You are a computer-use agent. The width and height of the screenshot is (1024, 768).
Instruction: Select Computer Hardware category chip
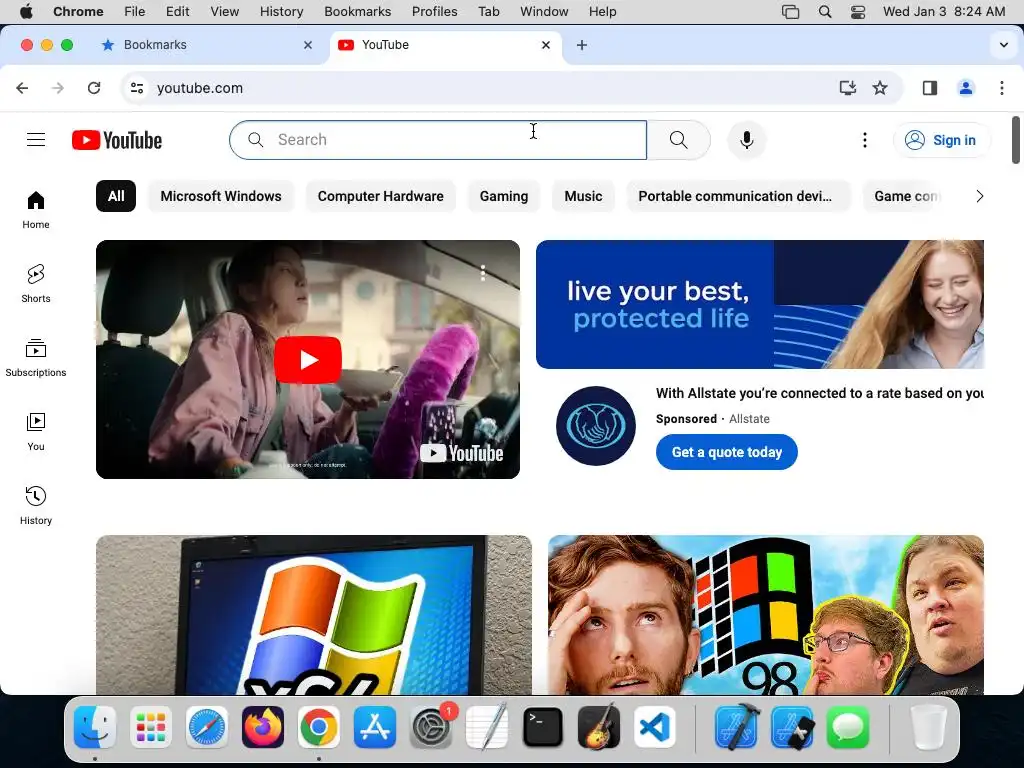381,196
